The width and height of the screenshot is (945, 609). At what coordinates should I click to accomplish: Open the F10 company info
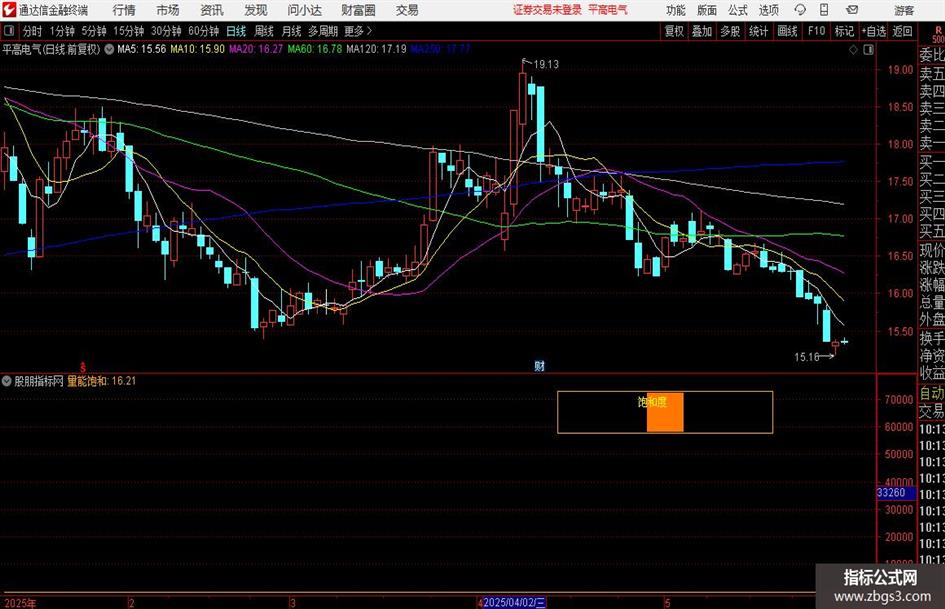pos(816,31)
